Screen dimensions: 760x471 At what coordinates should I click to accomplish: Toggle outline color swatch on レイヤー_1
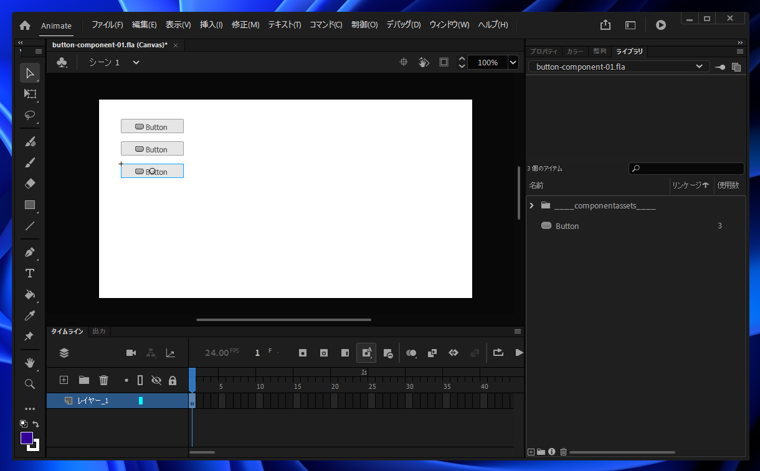pyautogui.click(x=141, y=401)
